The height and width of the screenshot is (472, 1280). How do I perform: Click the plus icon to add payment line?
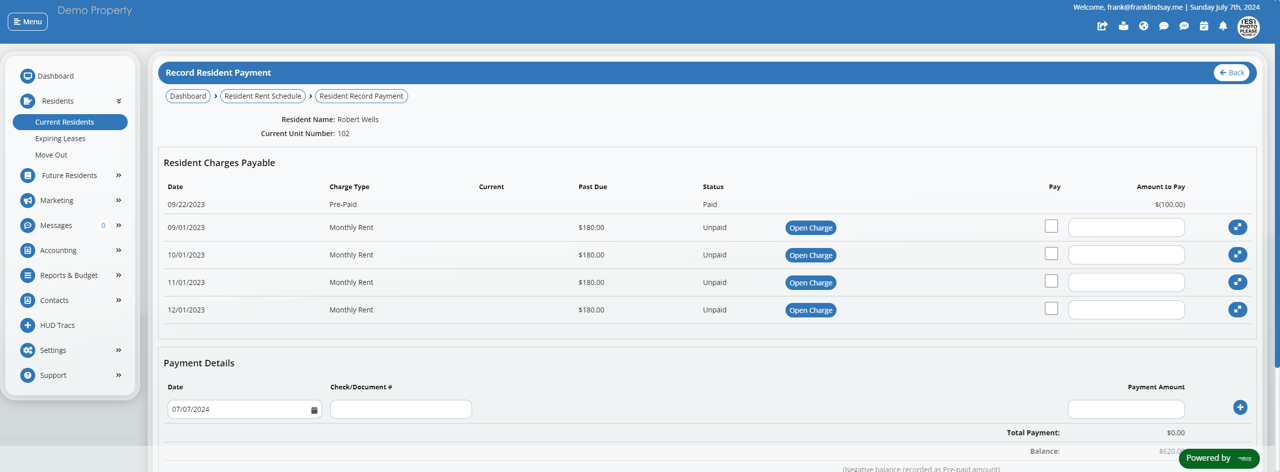click(x=1240, y=408)
